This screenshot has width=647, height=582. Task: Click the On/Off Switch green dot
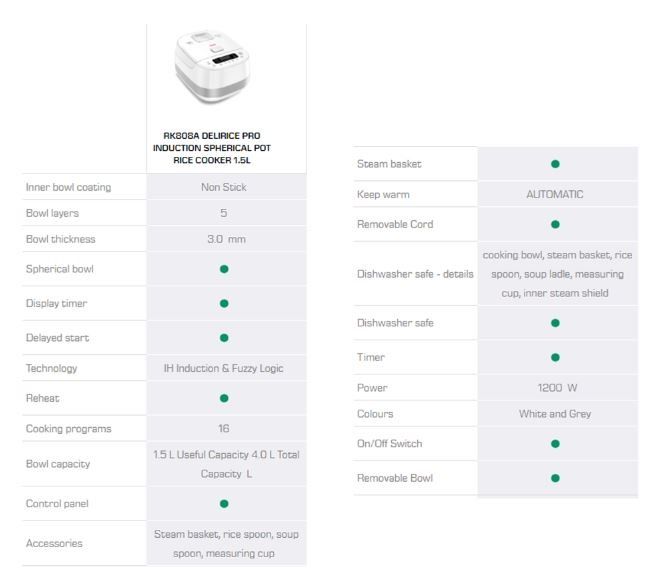pyautogui.click(x=555, y=444)
